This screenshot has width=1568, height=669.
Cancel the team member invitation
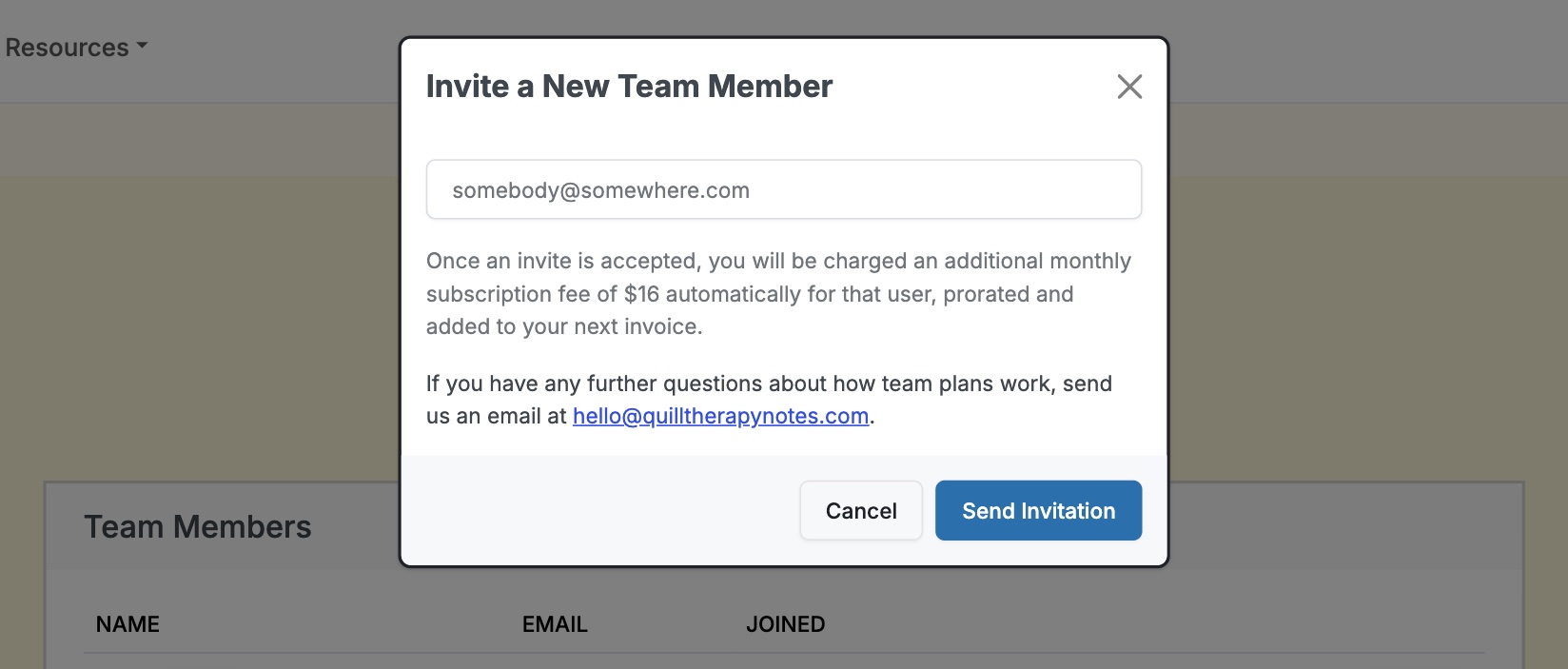pos(861,511)
